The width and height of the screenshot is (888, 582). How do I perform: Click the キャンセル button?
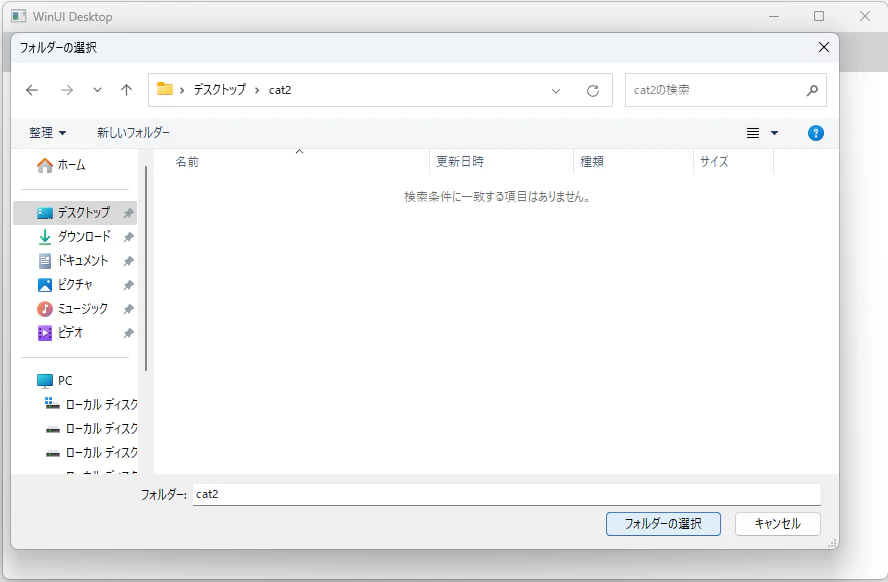tap(778, 524)
